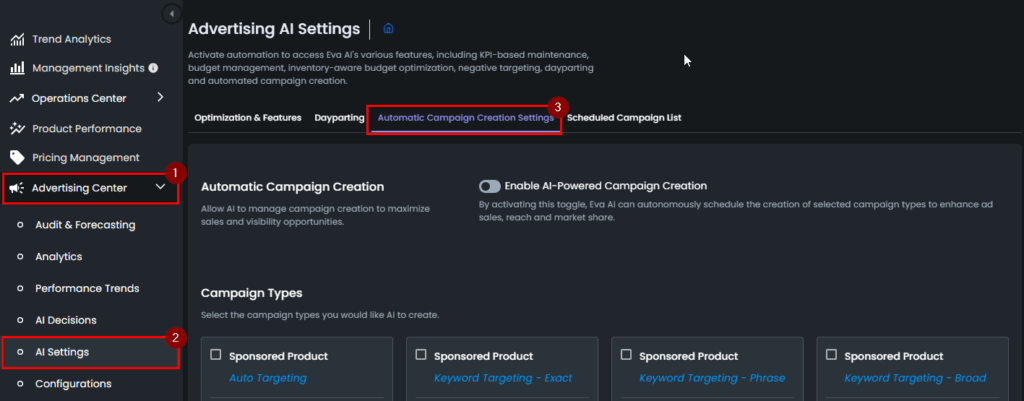The image size is (1024, 401).
Task: Check the Keyword Targeting - Exact checkbox
Action: coord(421,355)
